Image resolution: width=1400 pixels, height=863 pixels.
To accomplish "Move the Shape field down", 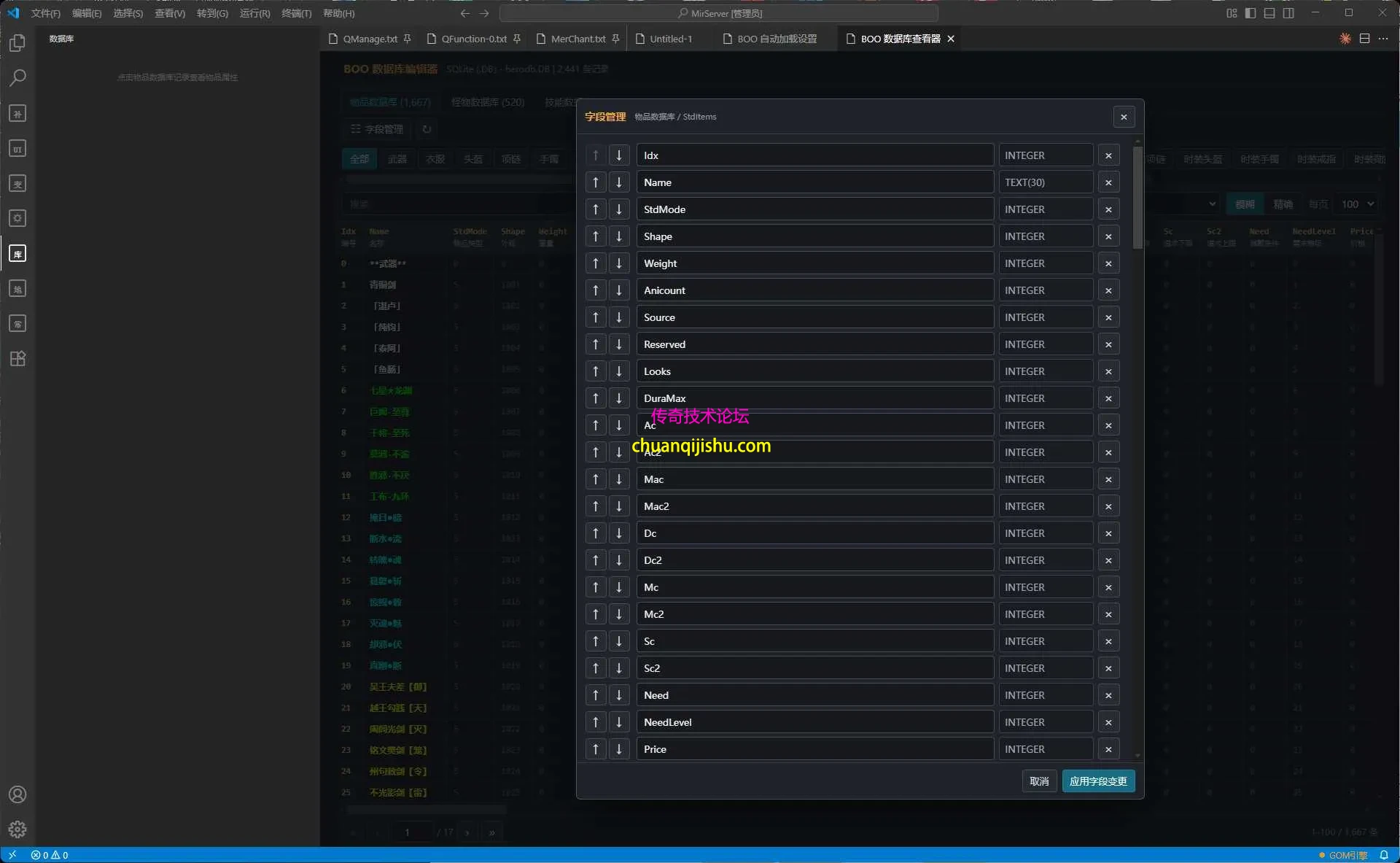I will pyautogui.click(x=619, y=236).
